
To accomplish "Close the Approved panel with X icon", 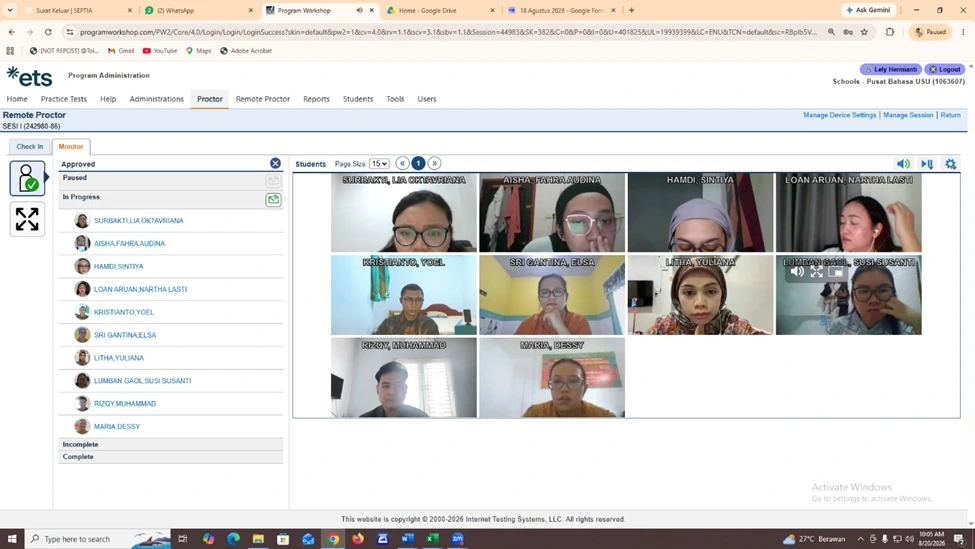I will click(x=275, y=164).
